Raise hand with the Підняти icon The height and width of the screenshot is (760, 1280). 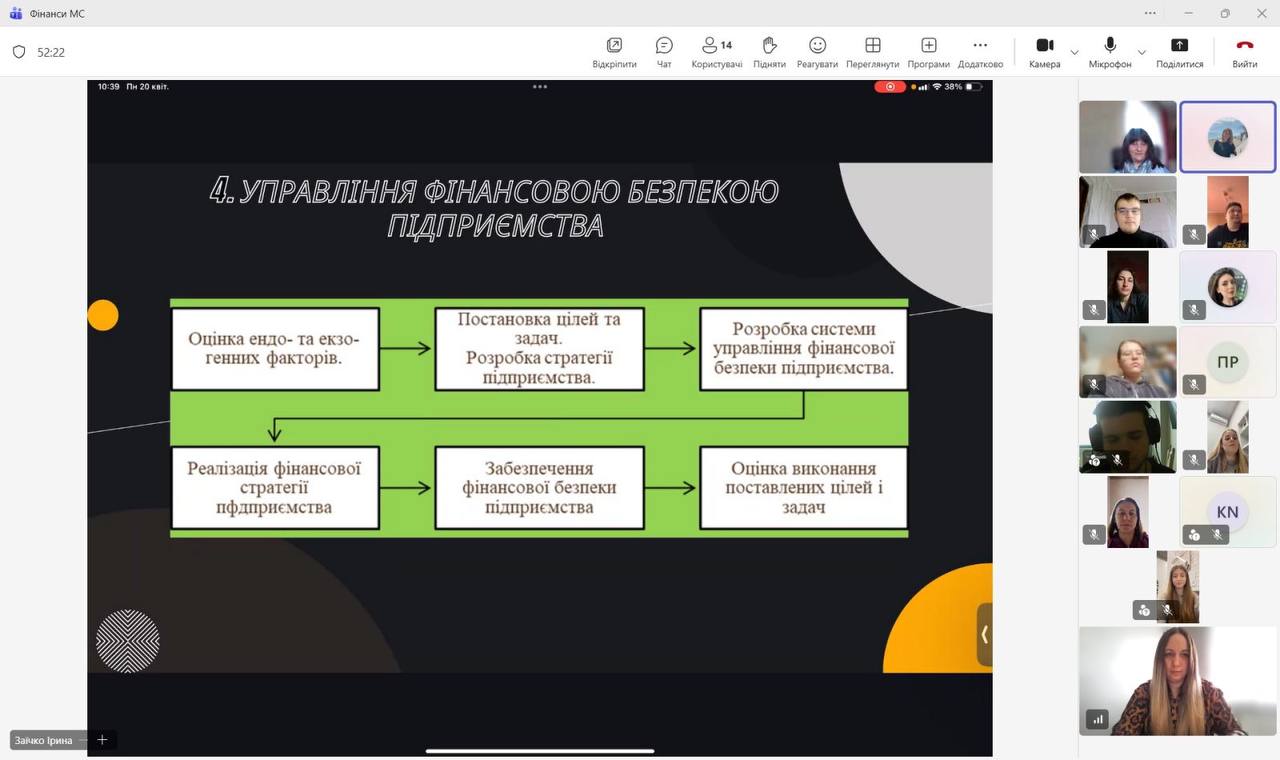[769, 51]
